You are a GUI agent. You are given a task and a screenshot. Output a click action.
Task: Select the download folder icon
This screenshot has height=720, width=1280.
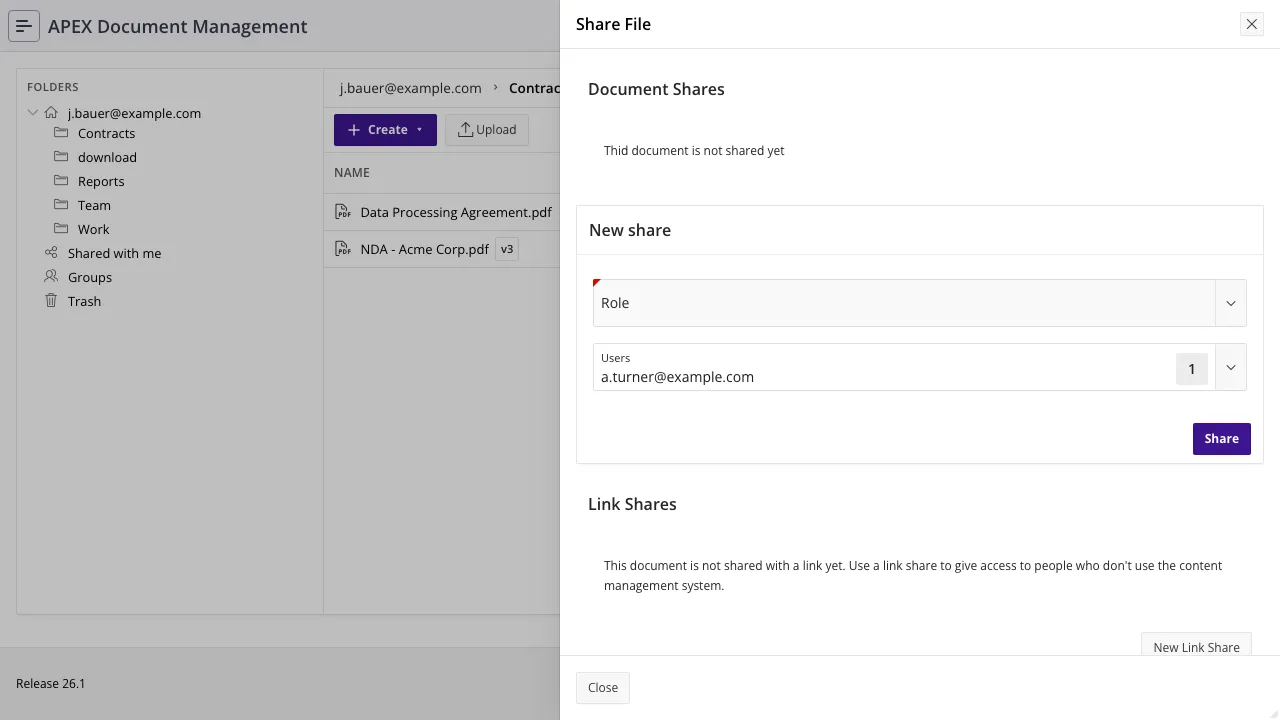click(x=61, y=157)
